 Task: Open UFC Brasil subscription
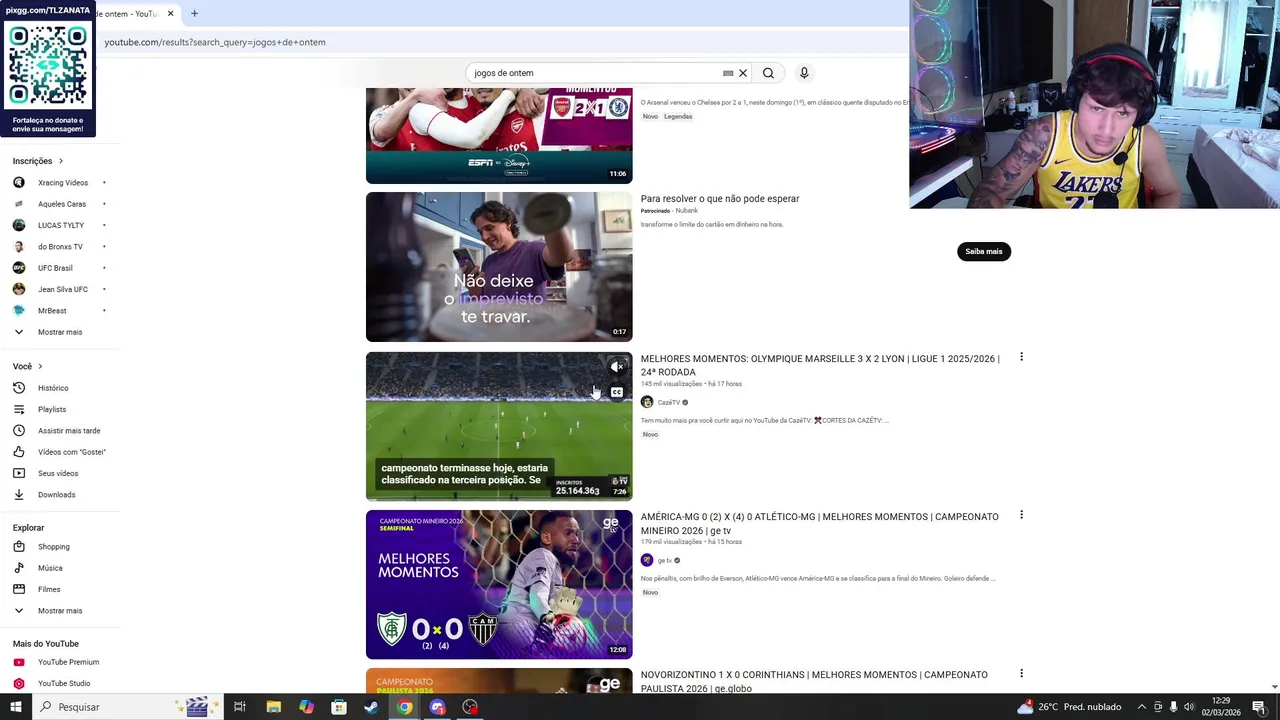[55, 268]
